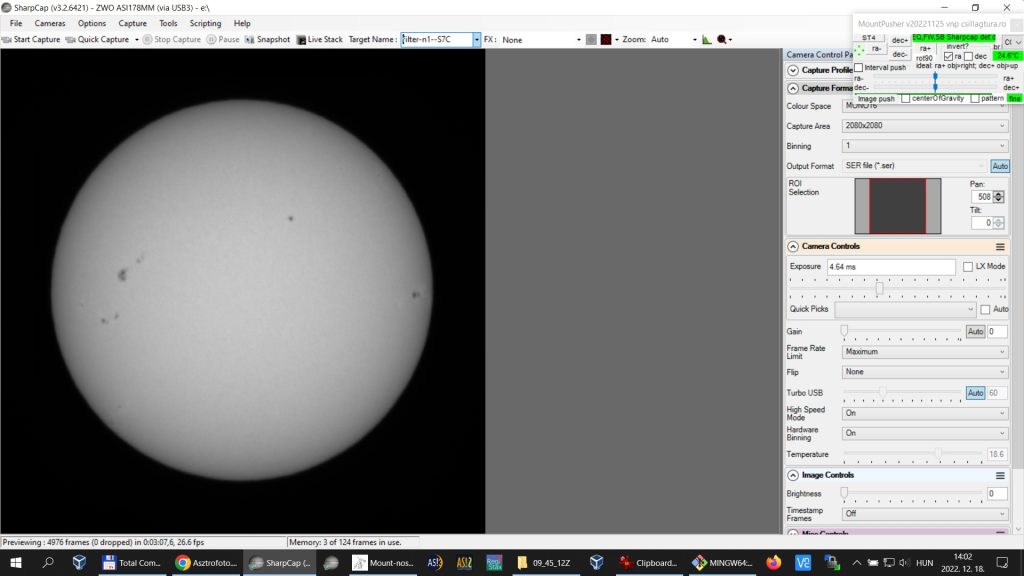The width and height of the screenshot is (1024, 576).
Task: Enable LX Mode checkbox
Action: click(968, 266)
